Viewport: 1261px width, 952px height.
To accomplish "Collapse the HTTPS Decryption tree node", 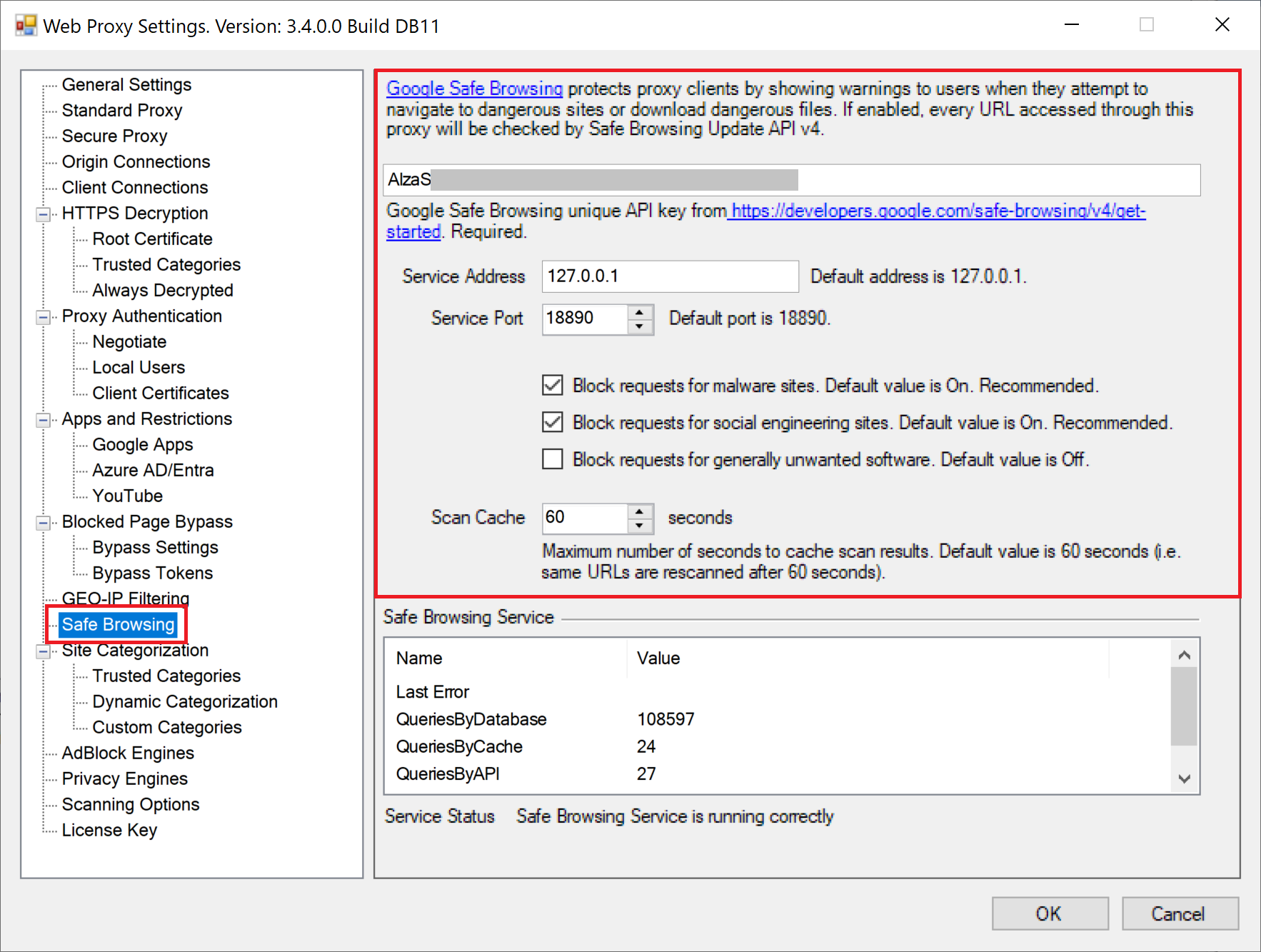I will [44, 214].
